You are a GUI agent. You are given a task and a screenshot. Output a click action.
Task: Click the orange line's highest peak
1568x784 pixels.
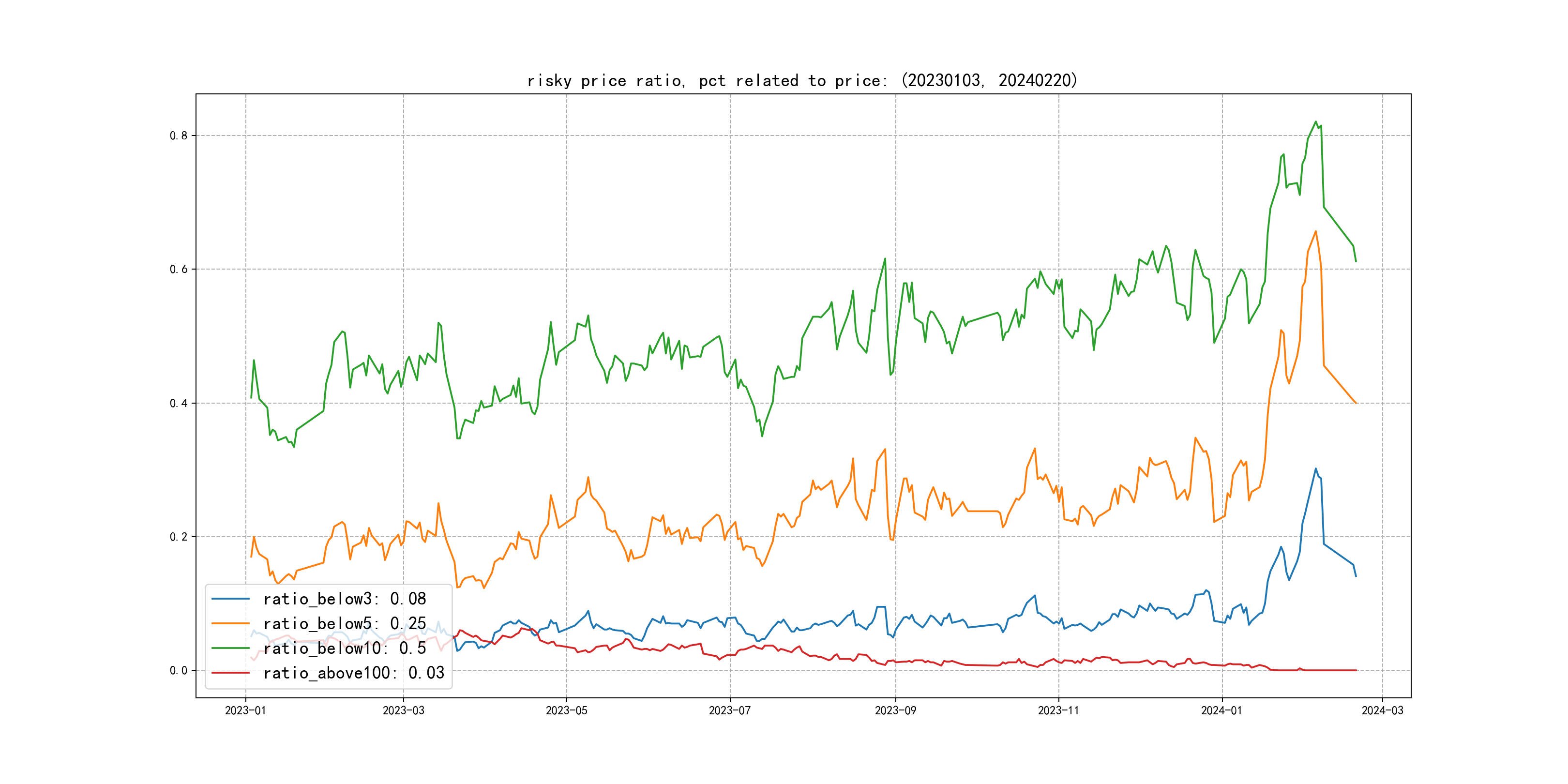1315,231
